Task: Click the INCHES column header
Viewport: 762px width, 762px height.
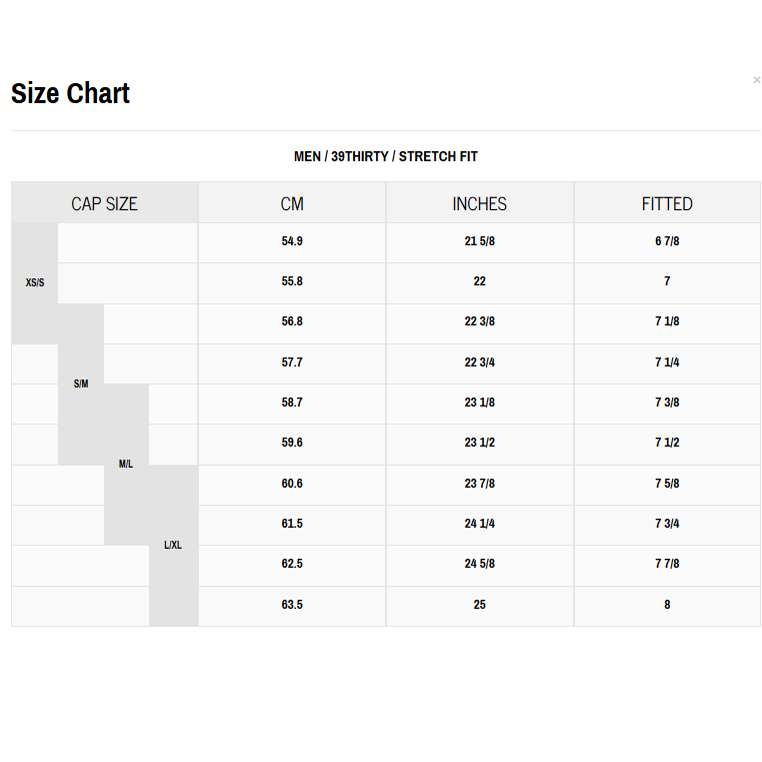Action: pos(479,204)
